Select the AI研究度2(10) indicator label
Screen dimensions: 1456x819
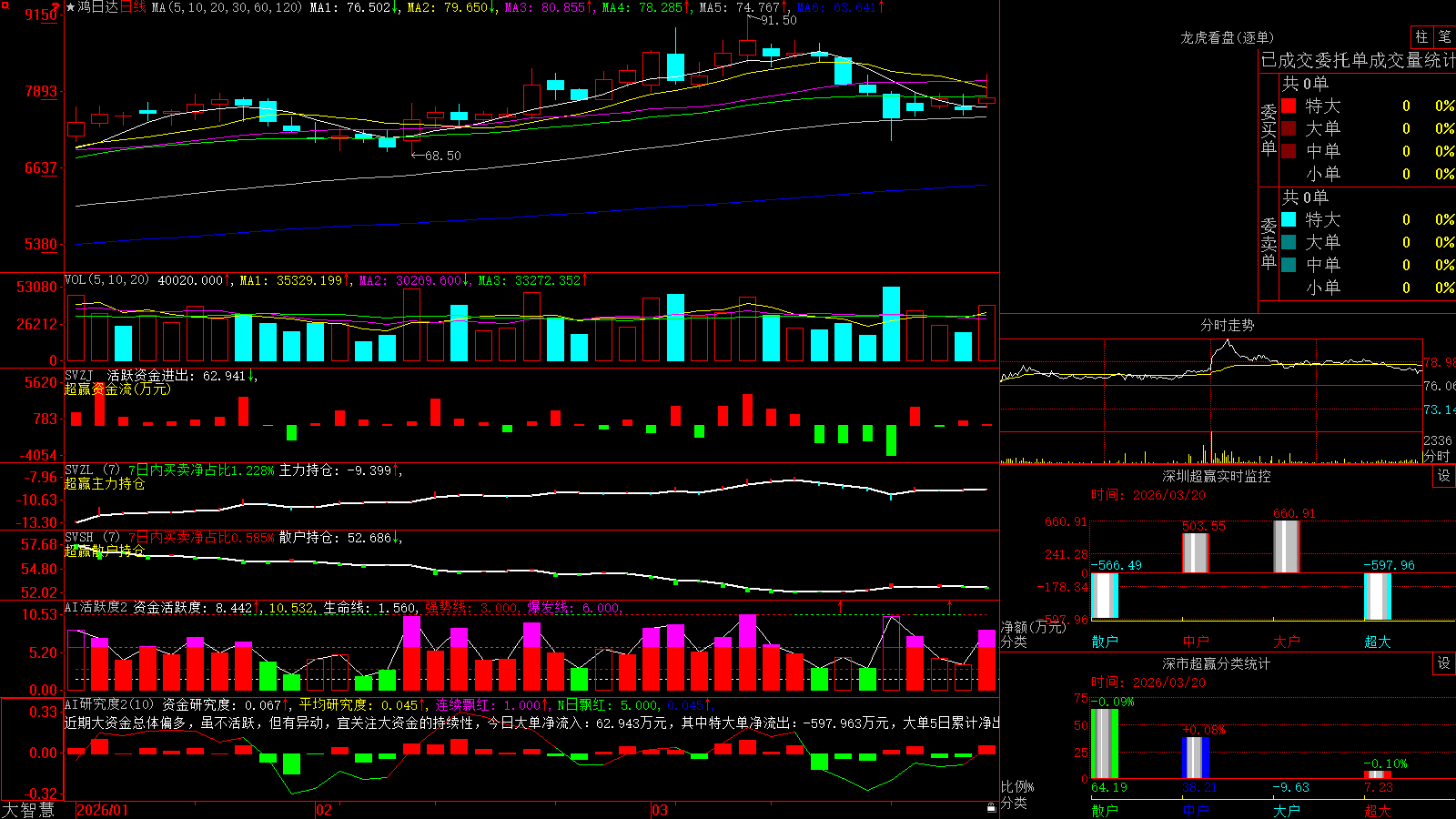point(110,704)
